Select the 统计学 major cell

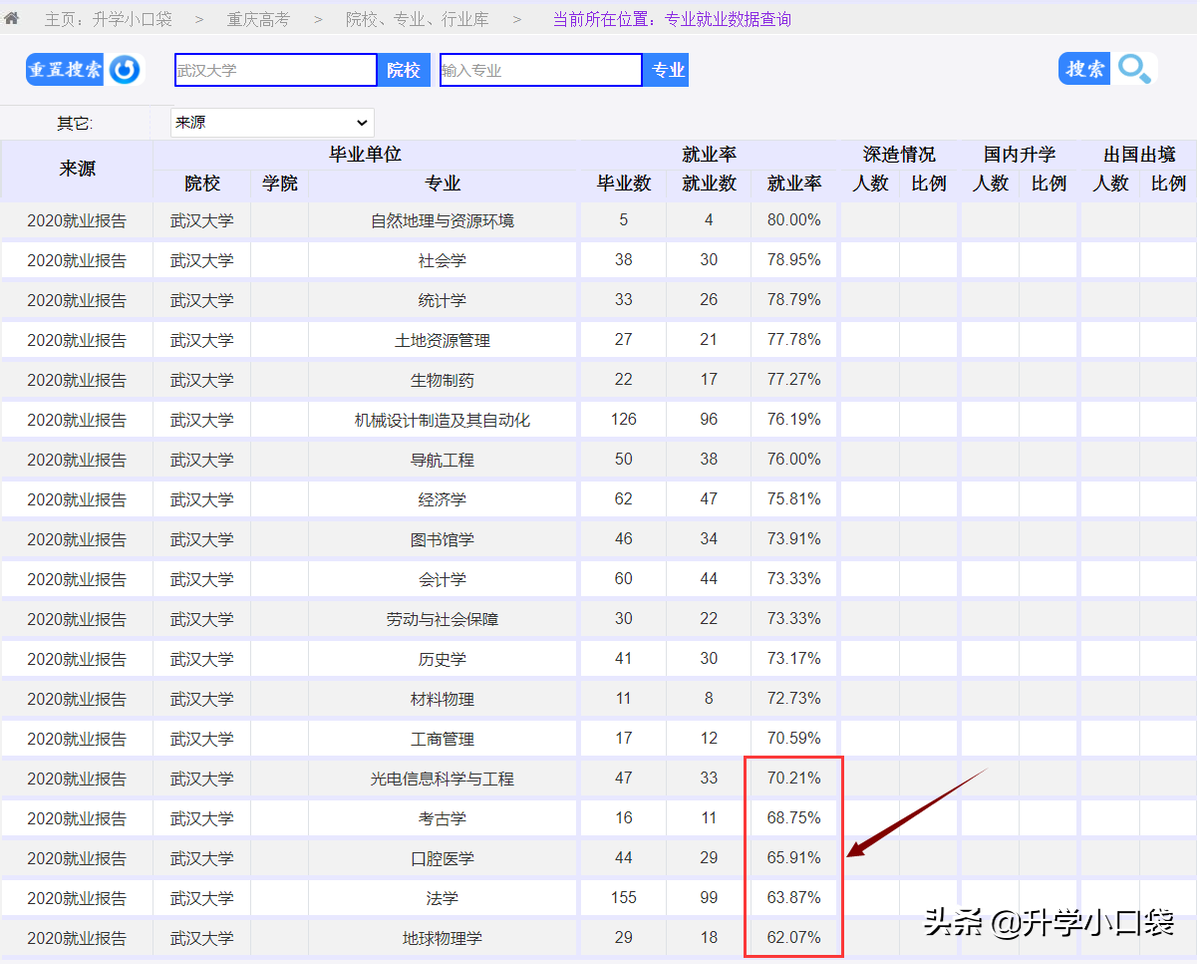point(443,300)
